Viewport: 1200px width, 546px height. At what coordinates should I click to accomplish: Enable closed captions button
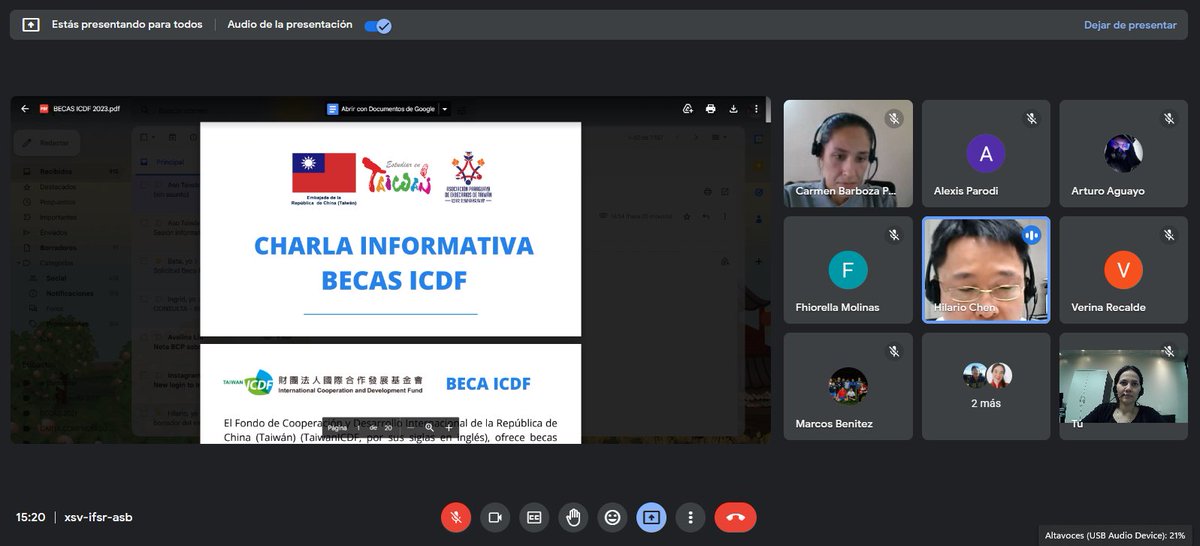(534, 517)
